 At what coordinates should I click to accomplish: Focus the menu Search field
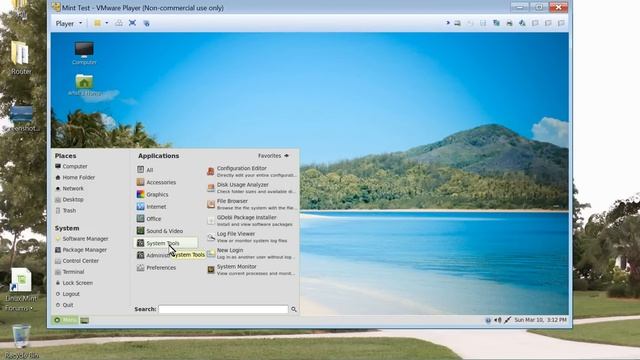(x=223, y=309)
